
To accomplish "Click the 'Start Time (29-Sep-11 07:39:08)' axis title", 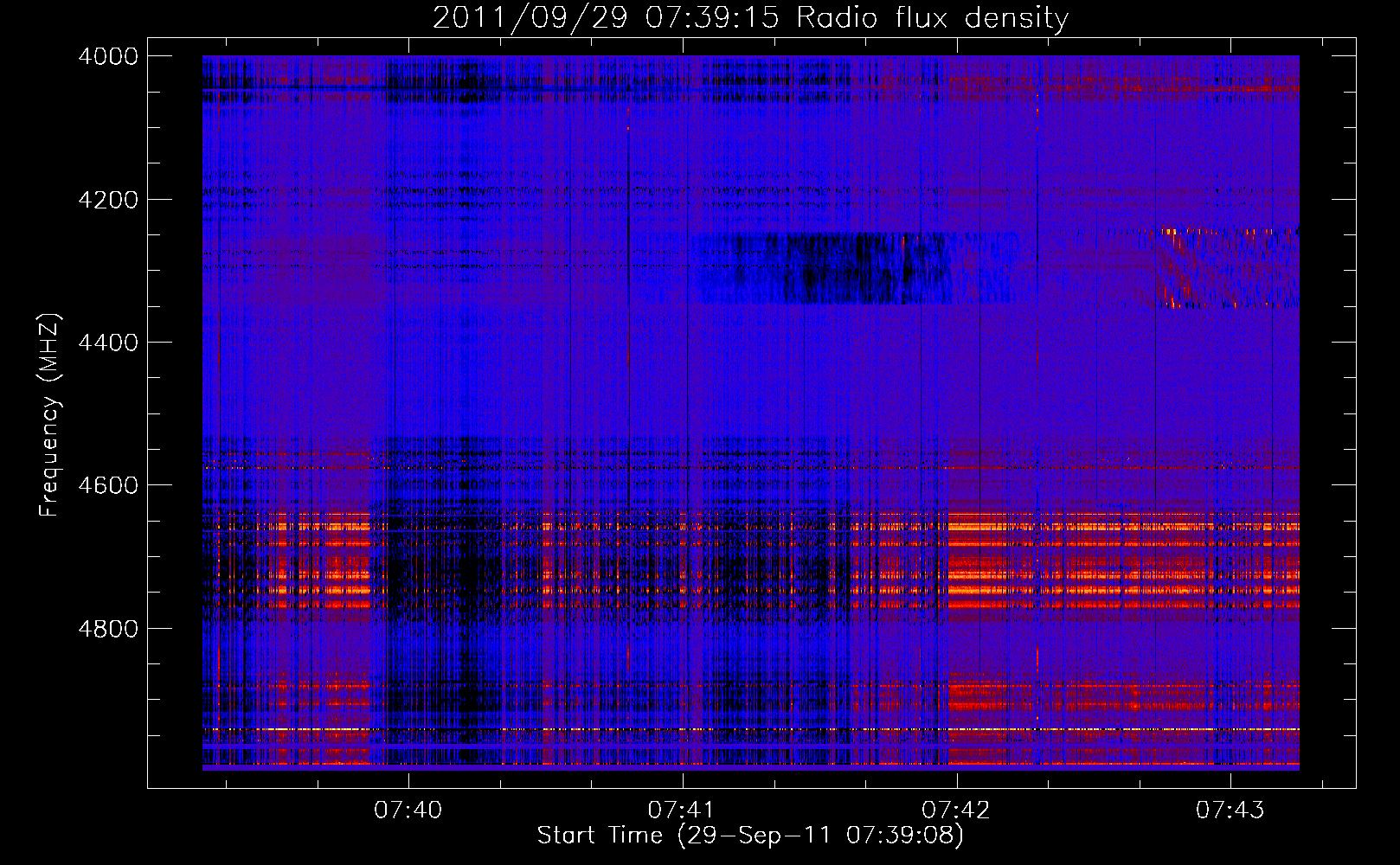I will 750,836.
